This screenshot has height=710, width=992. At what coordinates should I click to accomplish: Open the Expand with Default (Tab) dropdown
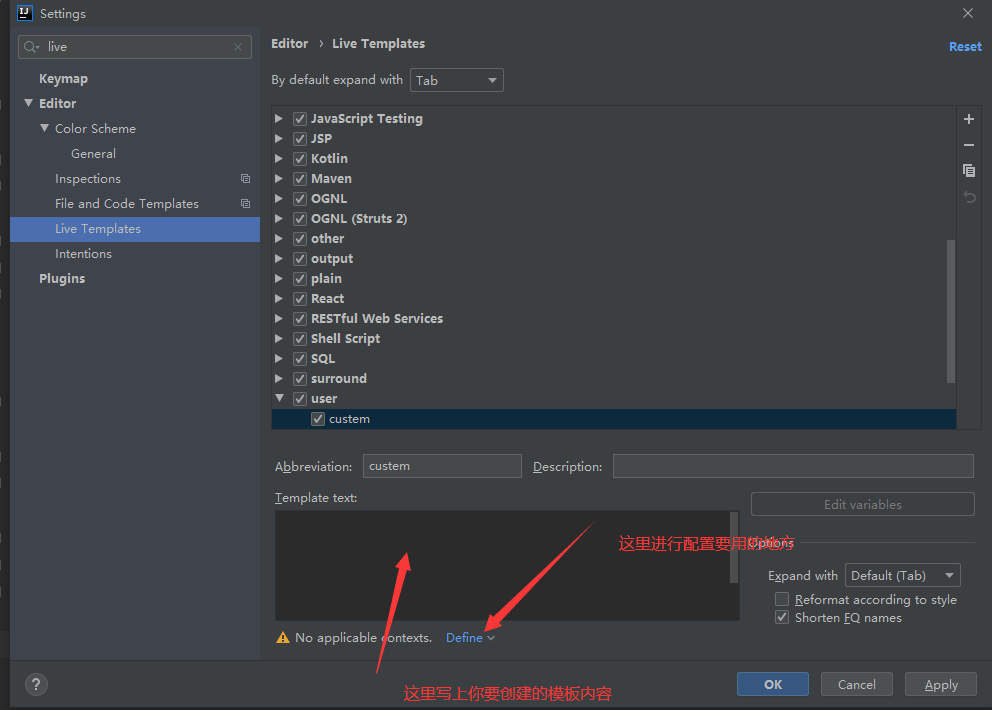click(x=902, y=576)
